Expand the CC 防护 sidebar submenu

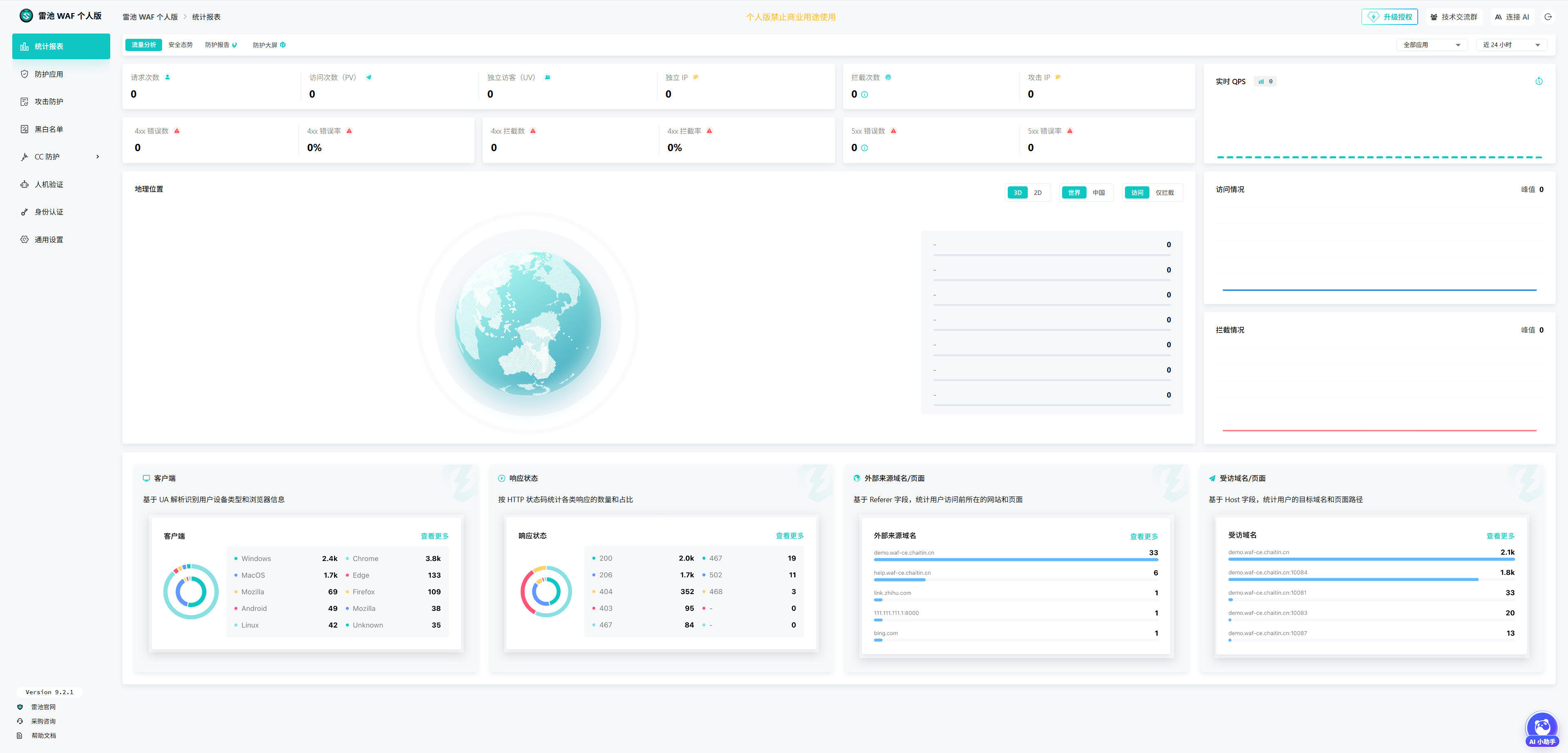tap(98, 157)
